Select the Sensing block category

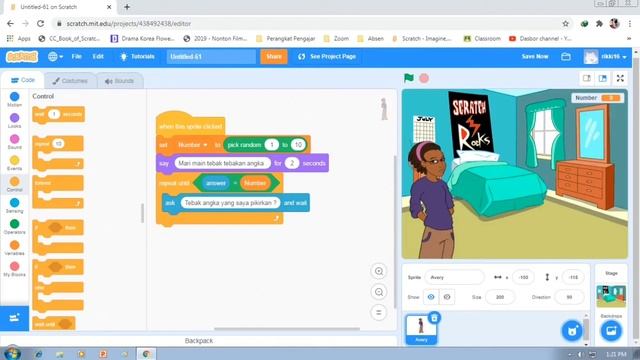tap(14, 205)
